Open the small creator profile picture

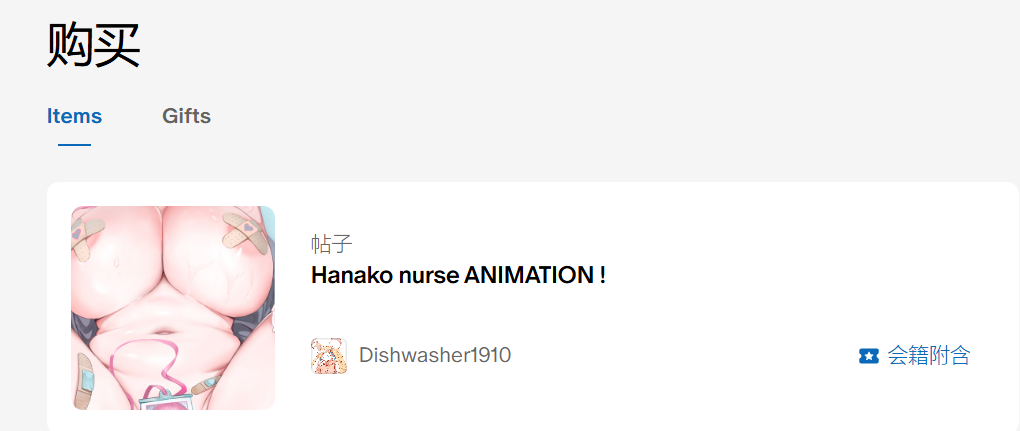[x=329, y=356]
